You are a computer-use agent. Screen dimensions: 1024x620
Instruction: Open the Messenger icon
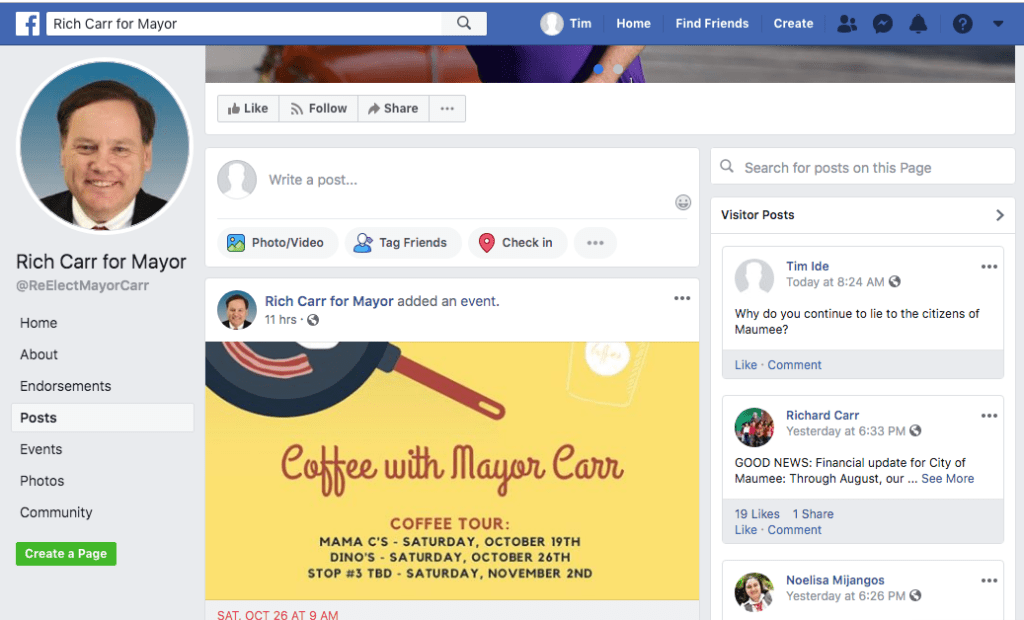point(882,24)
